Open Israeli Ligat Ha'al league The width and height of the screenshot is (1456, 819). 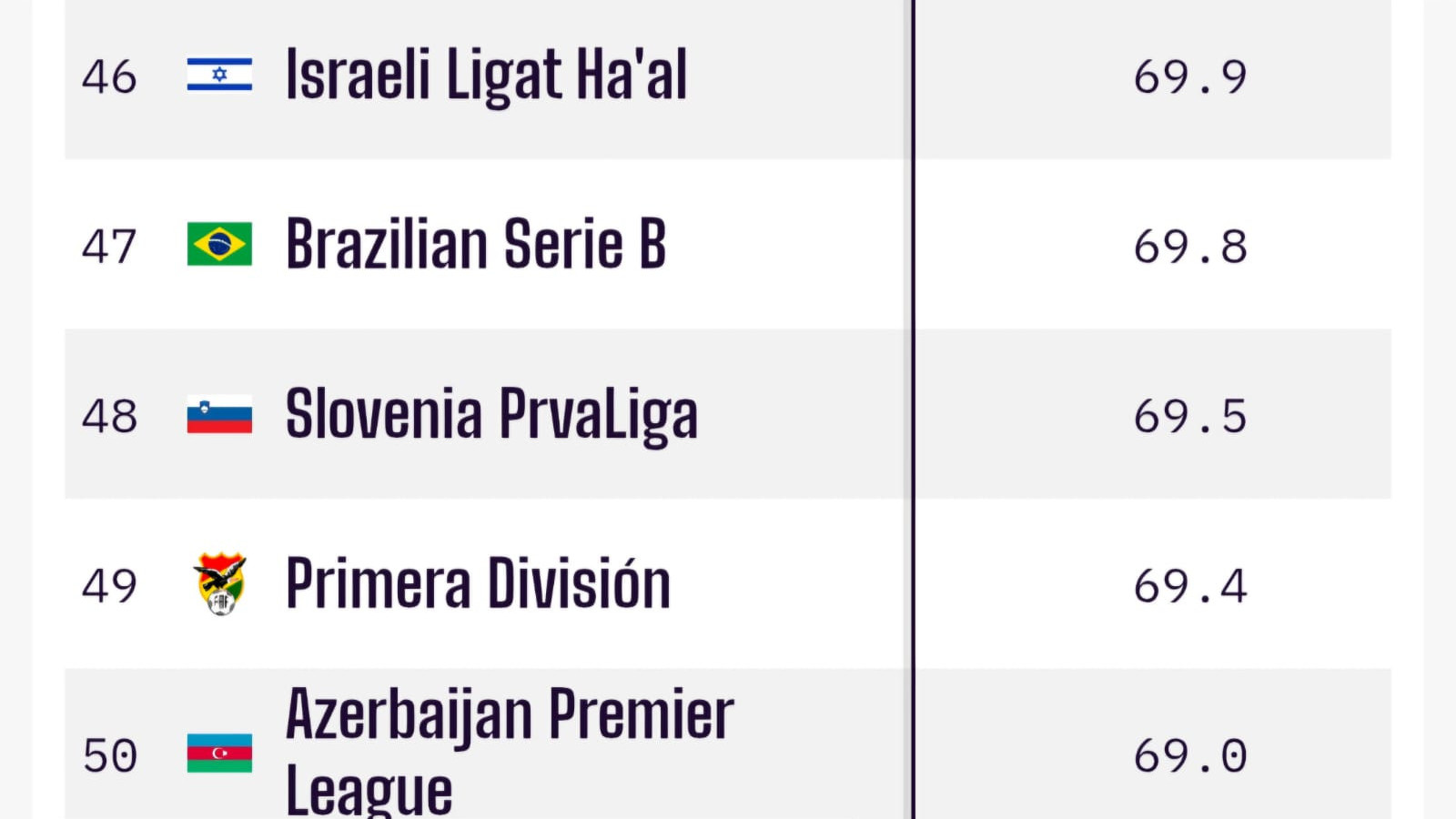pyautogui.click(x=486, y=75)
